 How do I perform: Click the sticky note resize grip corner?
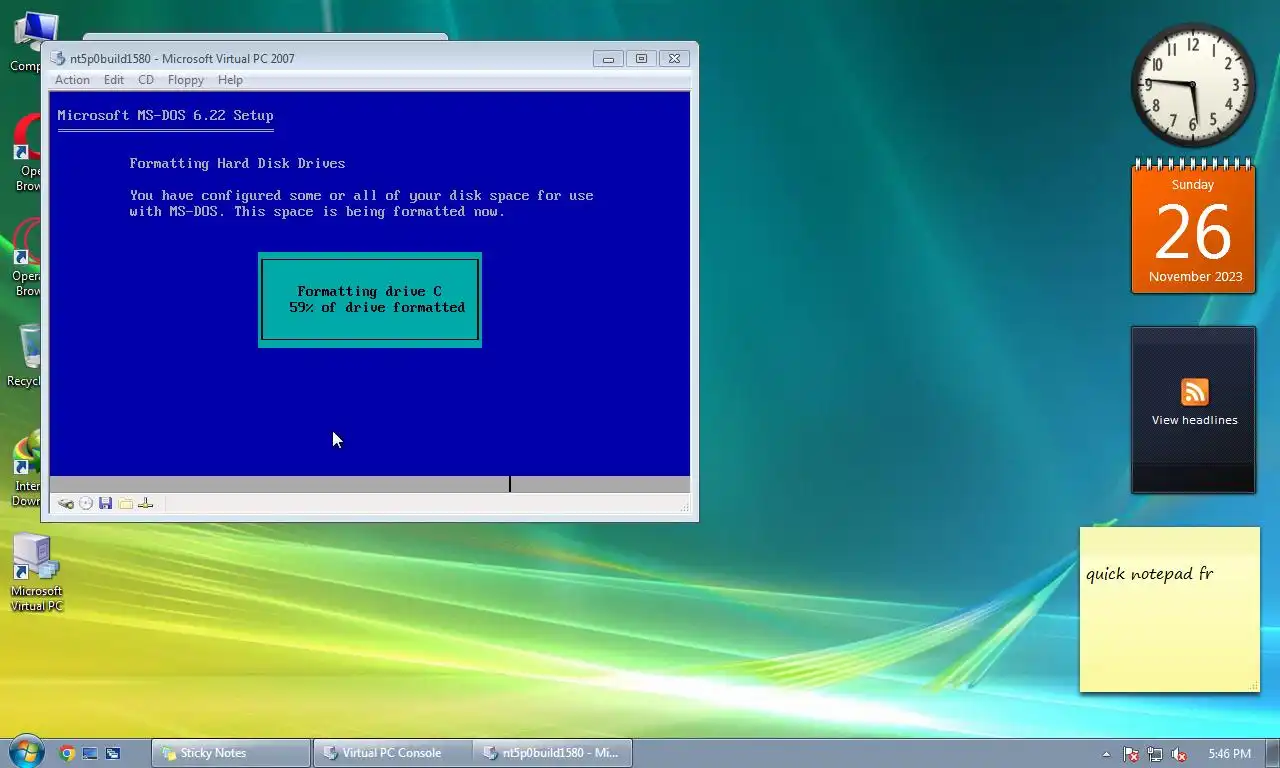click(1253, 685)
